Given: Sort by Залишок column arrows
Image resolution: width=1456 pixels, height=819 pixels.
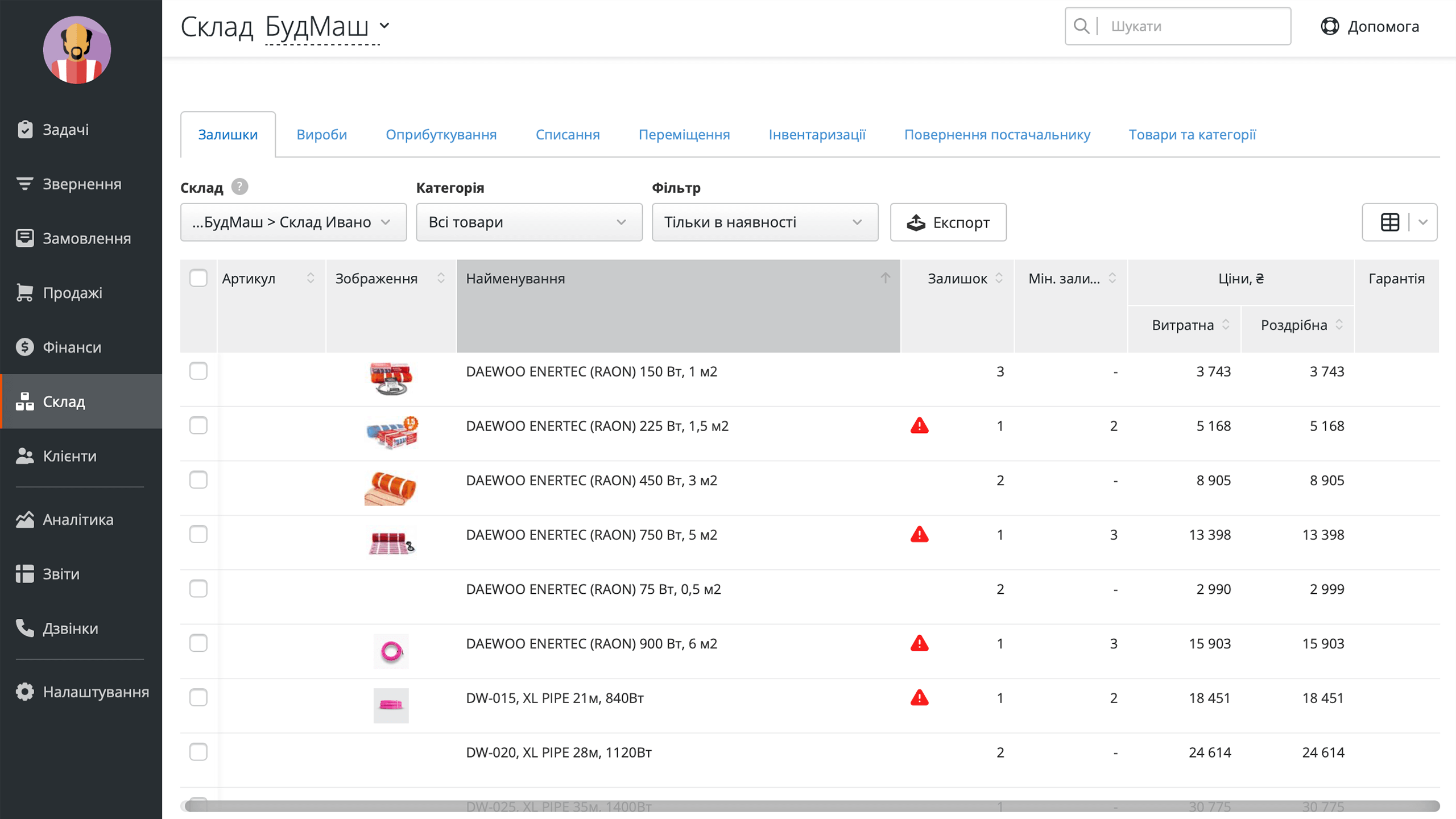Looking at the screenshot, I should [x=999, y=278].
